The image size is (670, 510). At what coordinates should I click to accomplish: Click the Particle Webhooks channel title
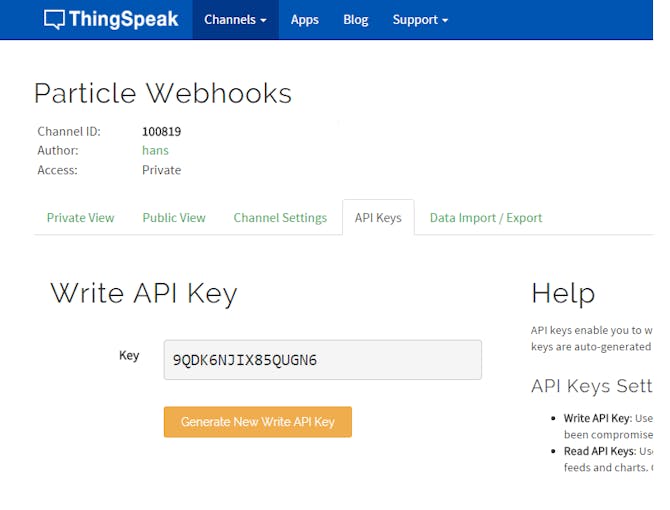[163, 93]
